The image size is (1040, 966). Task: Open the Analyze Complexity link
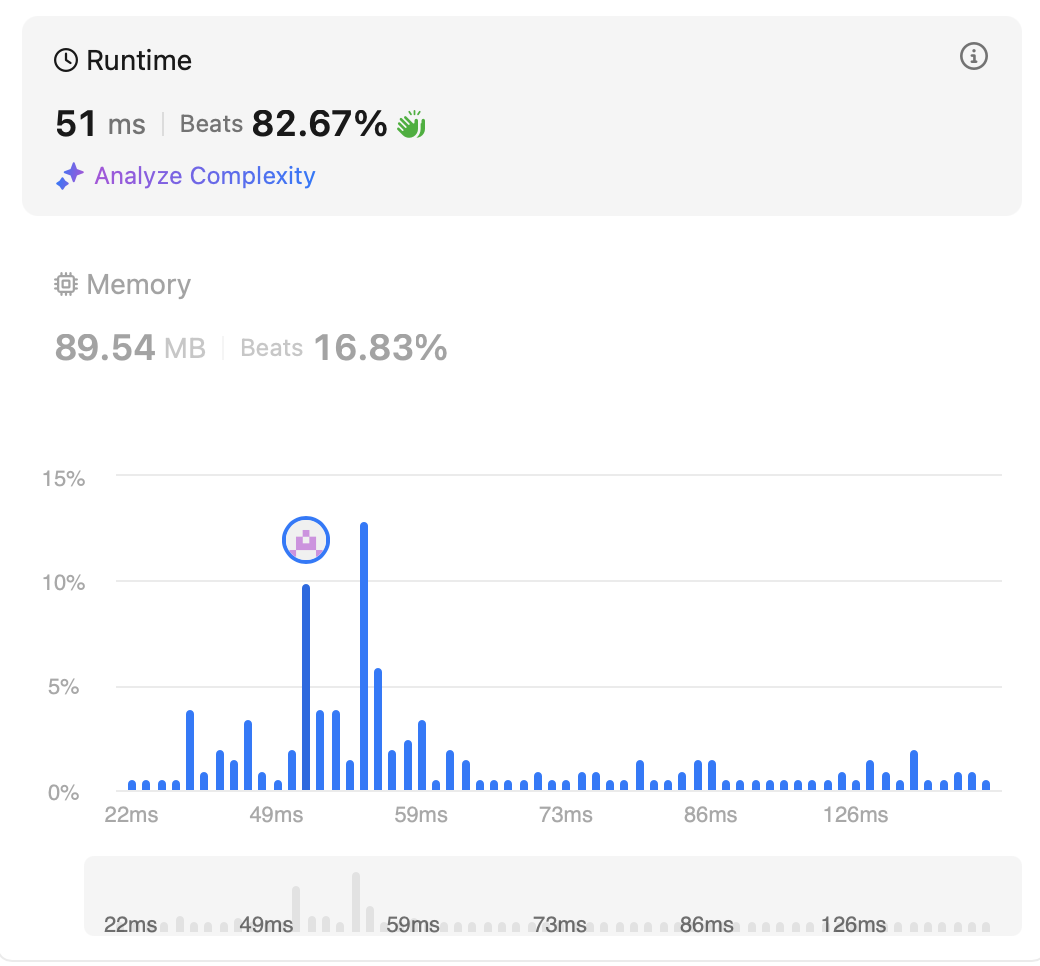(204, 177)
